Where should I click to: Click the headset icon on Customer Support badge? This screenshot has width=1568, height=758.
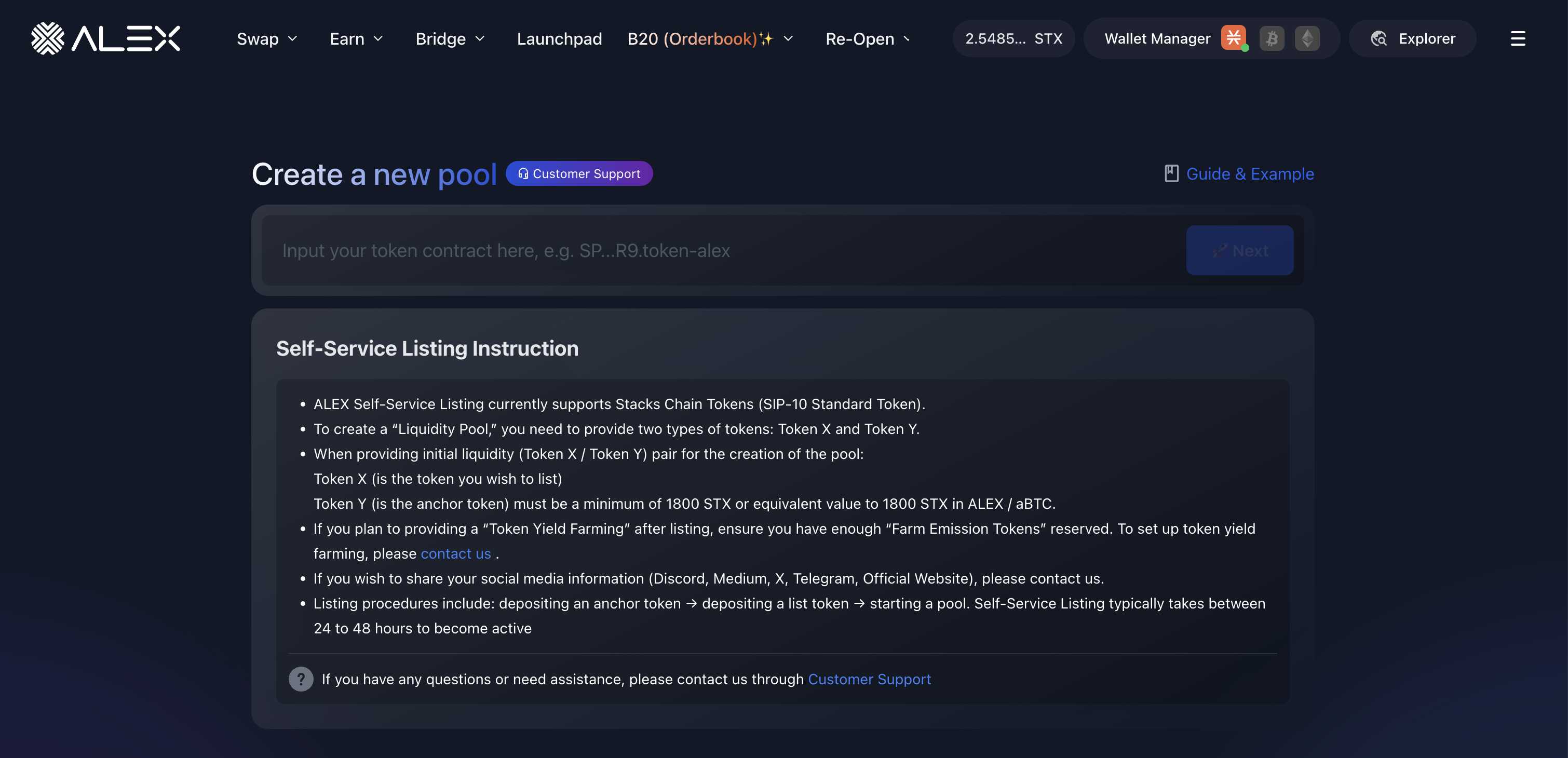(522, 173)
